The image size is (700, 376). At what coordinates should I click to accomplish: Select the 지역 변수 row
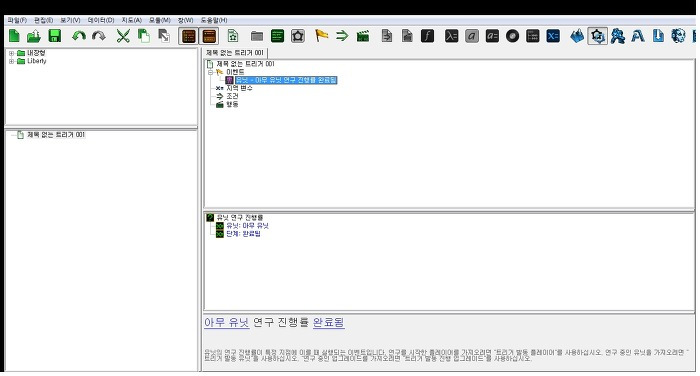point(239,88)
